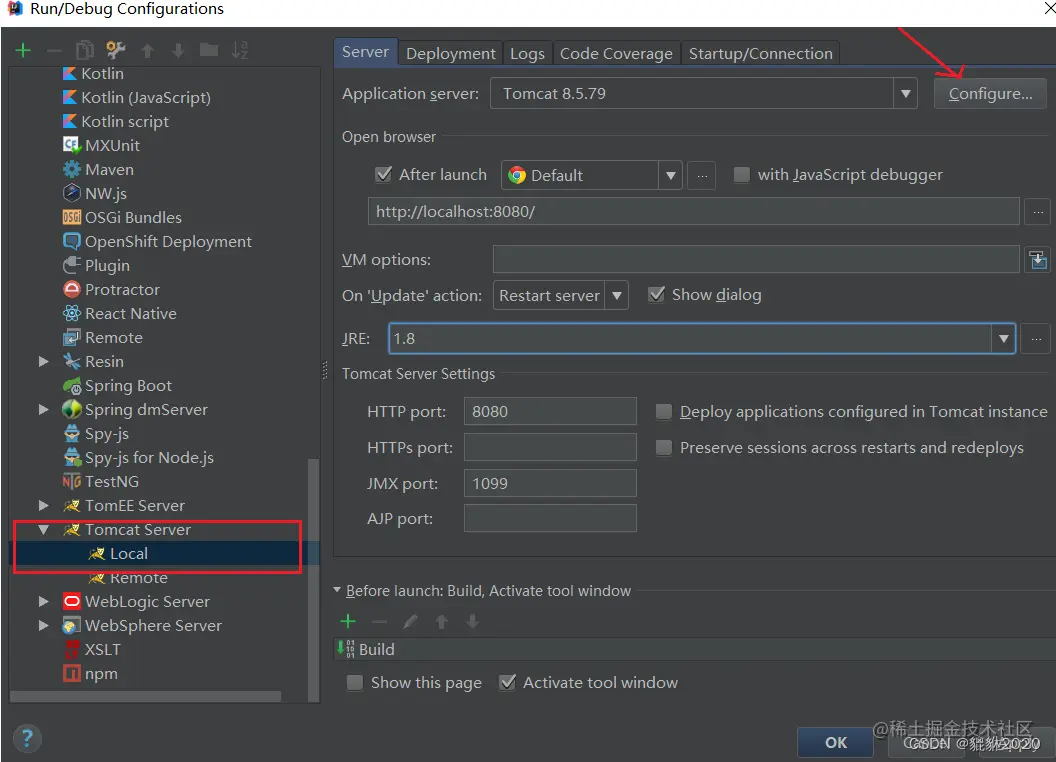Switch to the Deployment tab
The width and height of the screenshot is (1056, 762).
coord(451,53)
